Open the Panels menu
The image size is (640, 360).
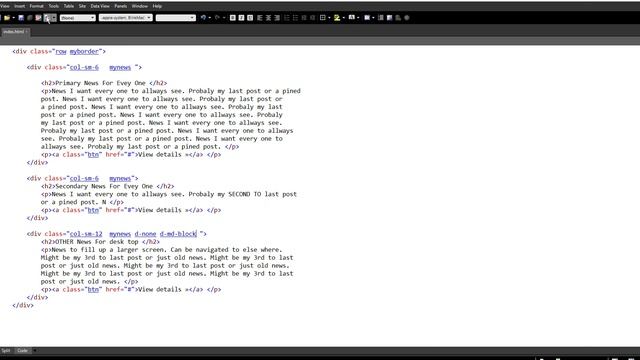pyautogui.click(x=121, y=6)
